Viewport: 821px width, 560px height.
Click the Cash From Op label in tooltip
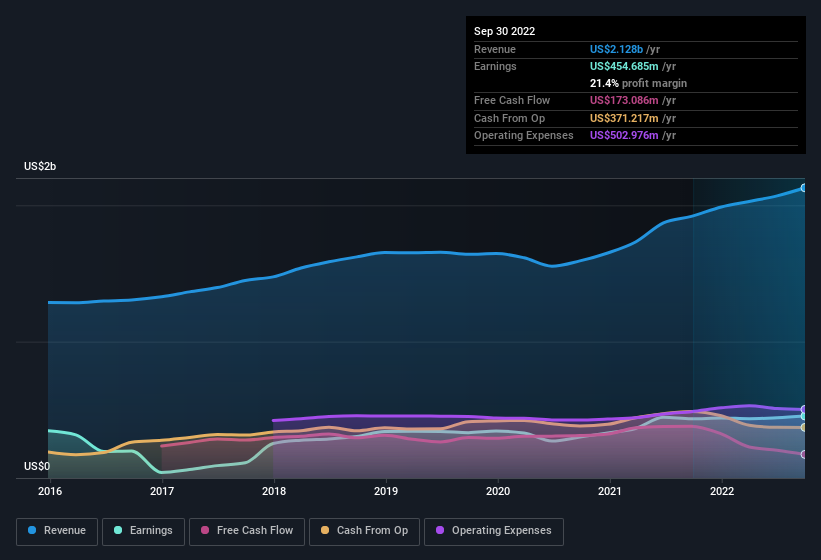point(509,118)
